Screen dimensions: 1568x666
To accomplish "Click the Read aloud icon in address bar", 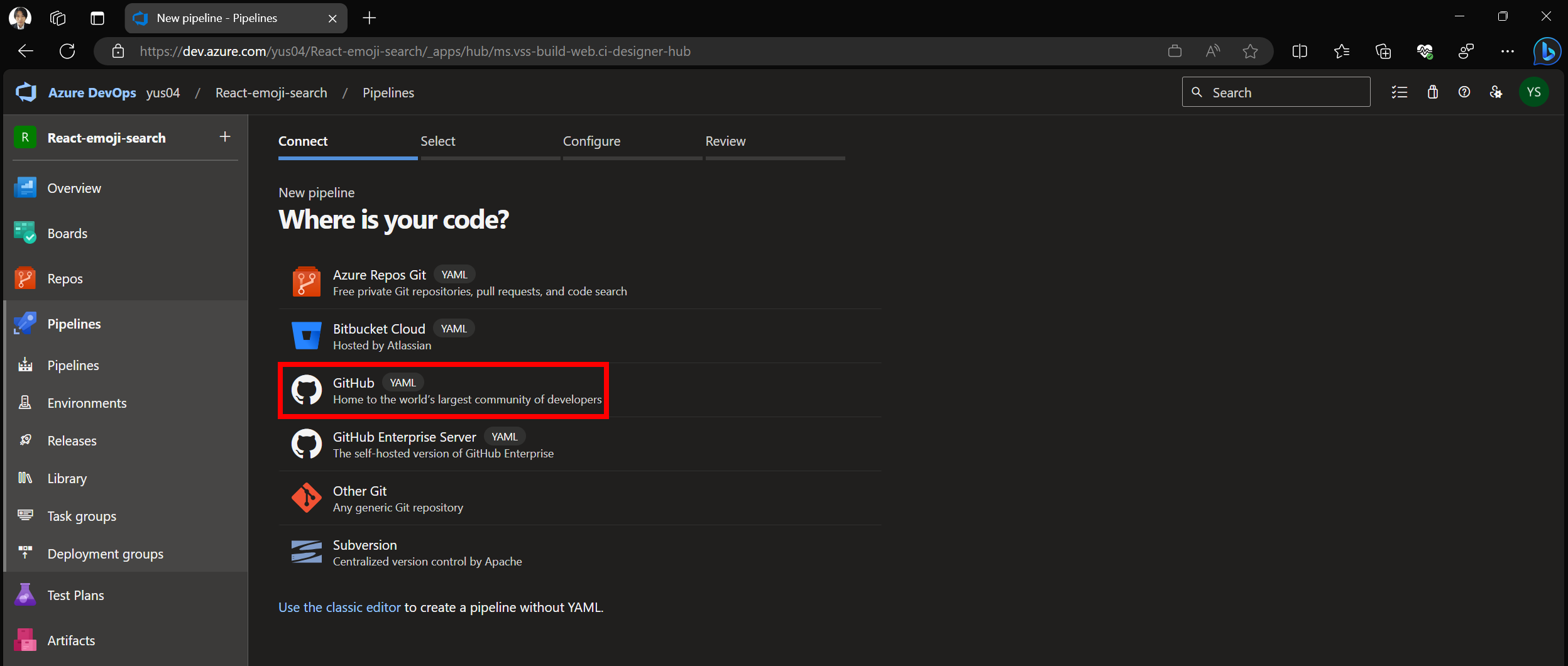I will [1213, 51].
